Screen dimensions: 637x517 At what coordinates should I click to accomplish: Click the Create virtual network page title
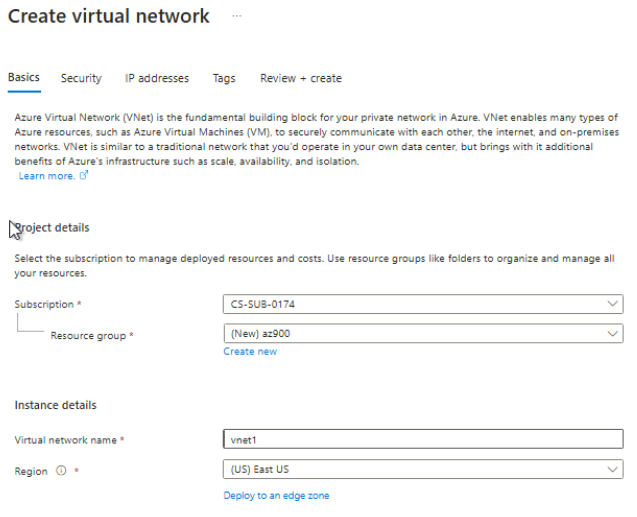pyautogui.click(x=109, y=17)
